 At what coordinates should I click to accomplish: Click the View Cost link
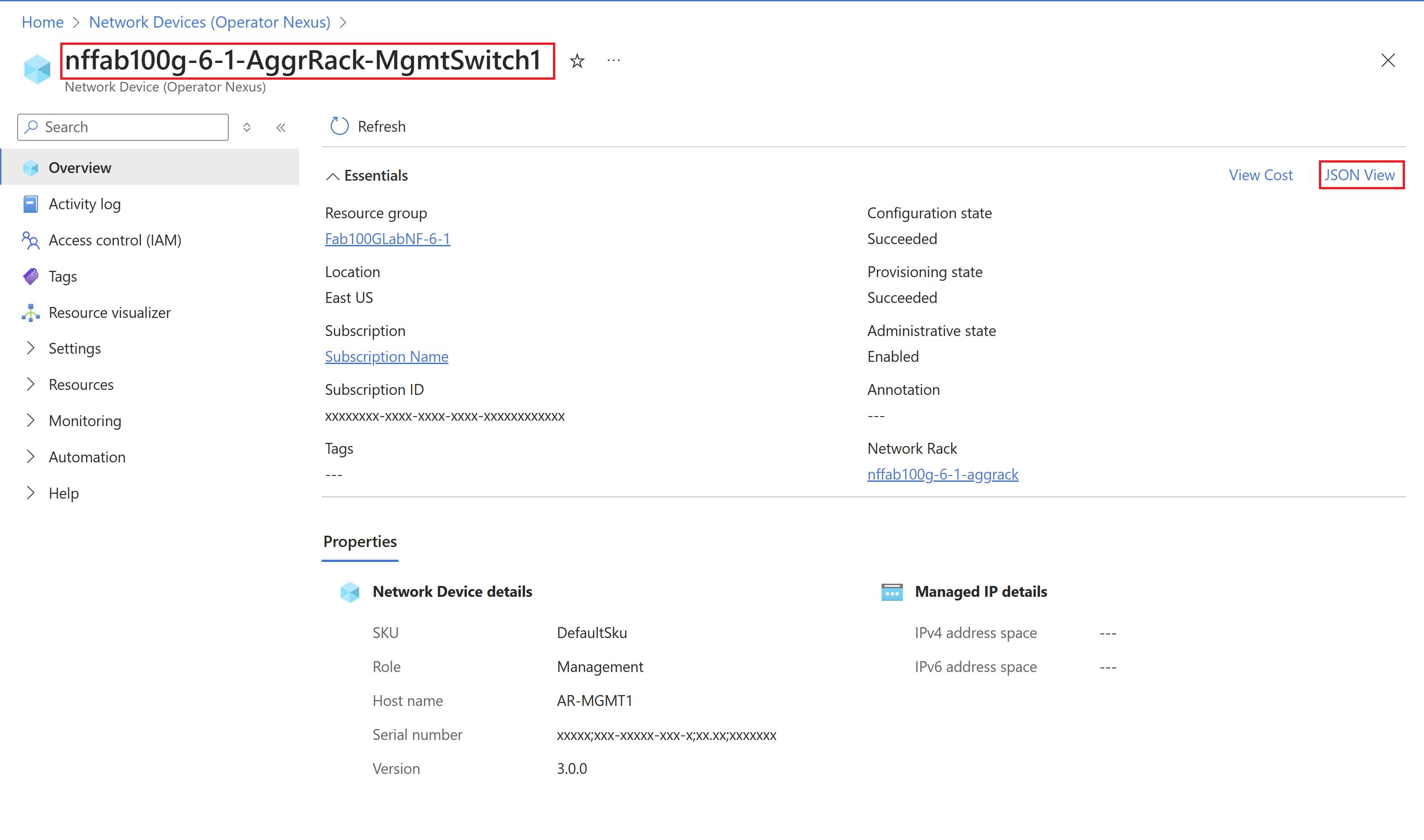(1260, 175)
